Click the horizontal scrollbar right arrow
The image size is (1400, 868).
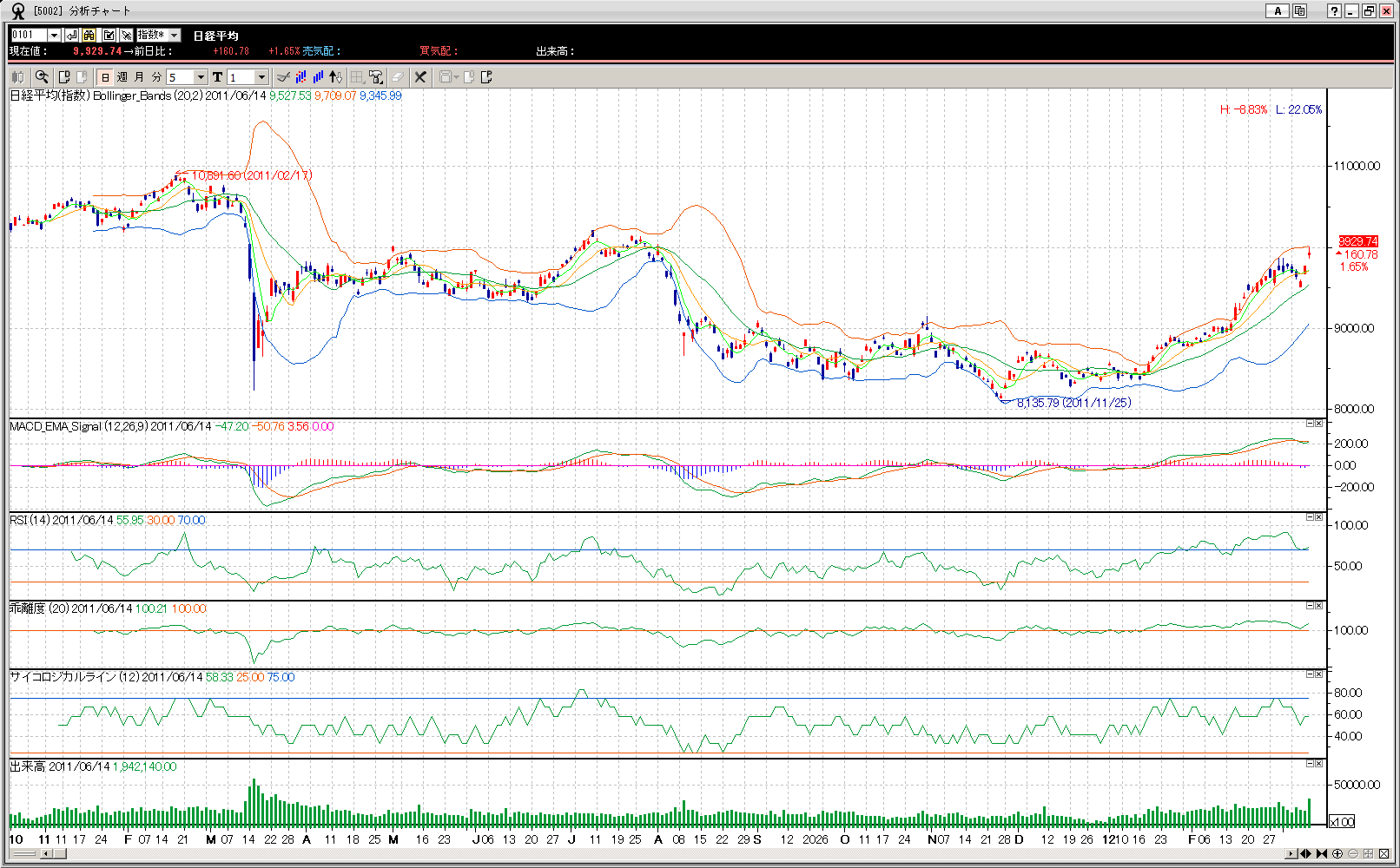coord(1291,854)
